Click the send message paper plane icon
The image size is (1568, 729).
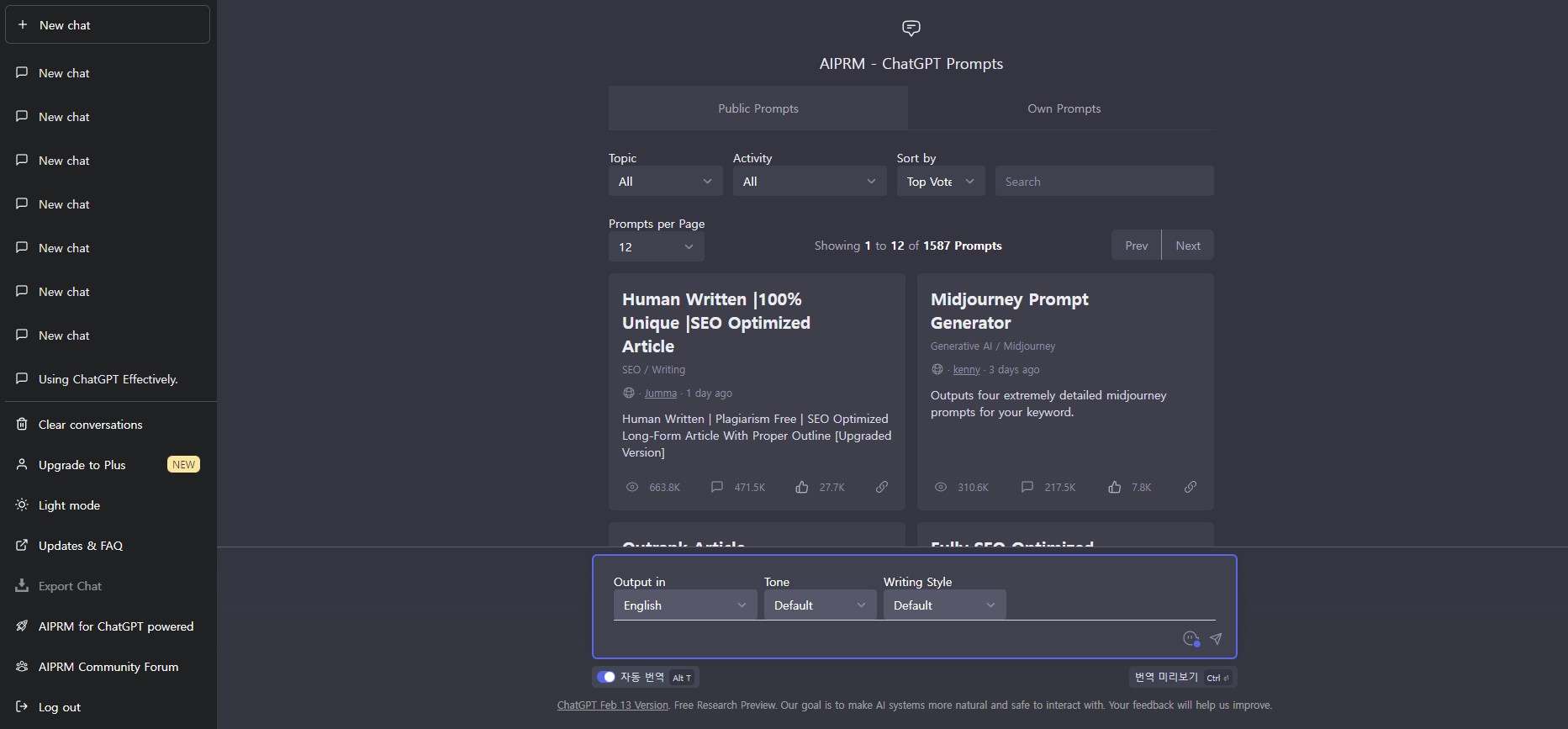pos(1216,639)
